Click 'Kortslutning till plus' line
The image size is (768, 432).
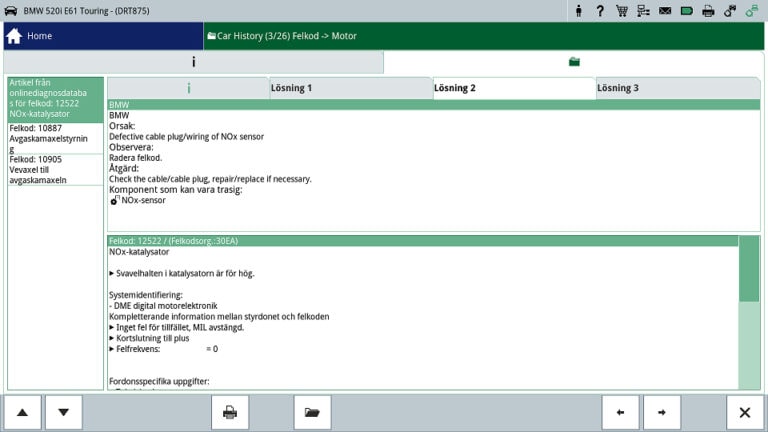149,338
